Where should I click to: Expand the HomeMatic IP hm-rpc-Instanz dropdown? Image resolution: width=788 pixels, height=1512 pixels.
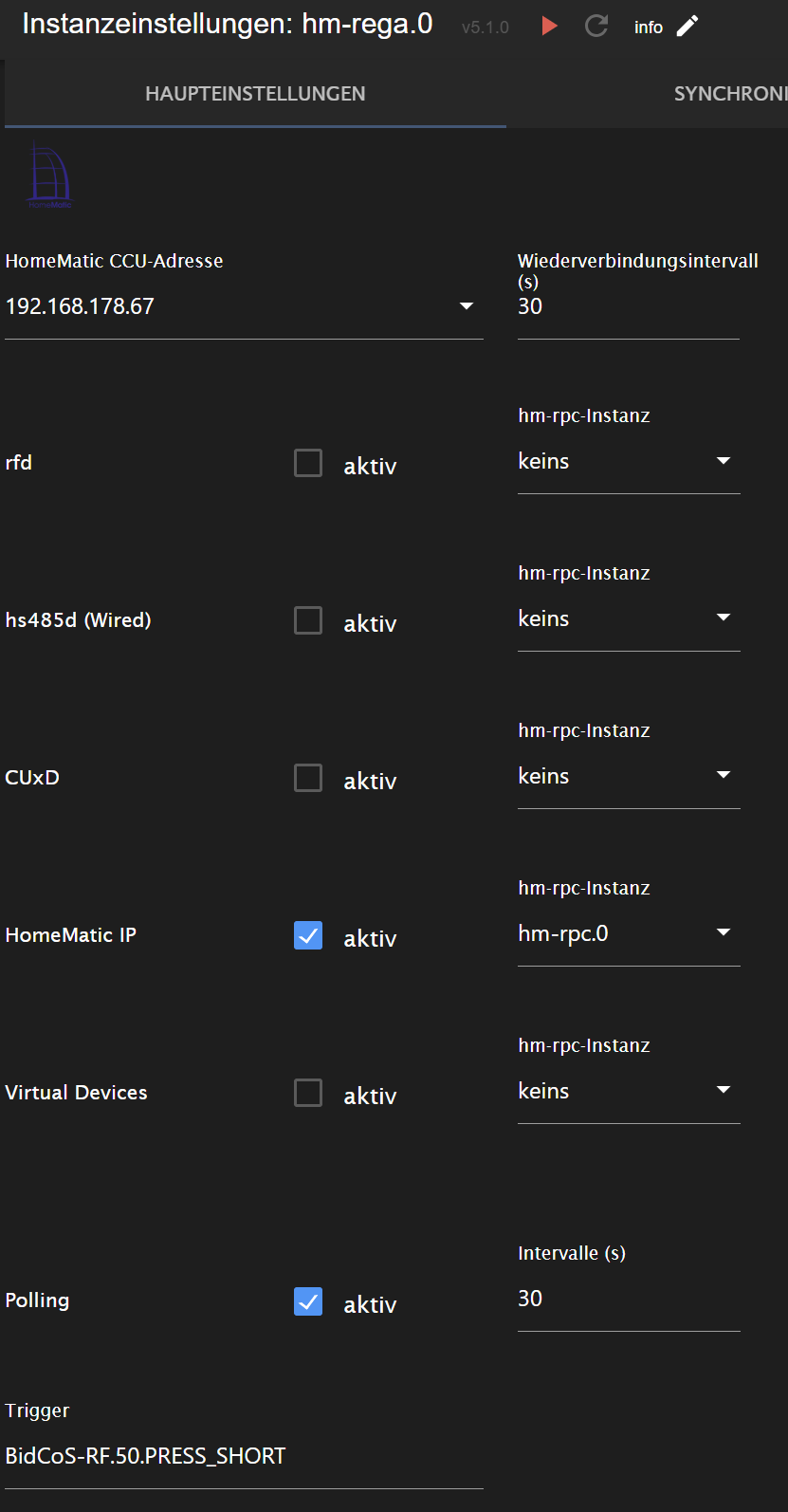628,934
